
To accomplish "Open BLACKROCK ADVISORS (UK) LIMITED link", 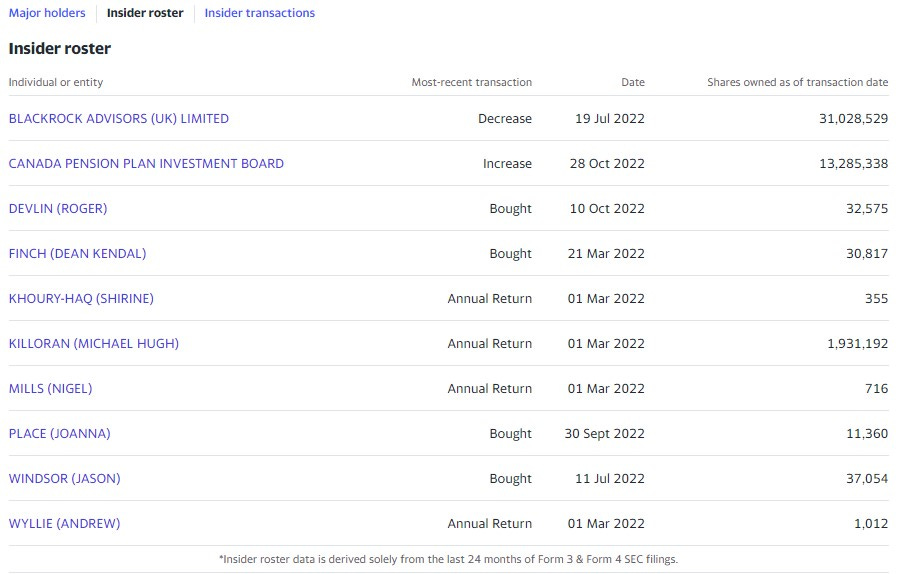I will [119, 119].
